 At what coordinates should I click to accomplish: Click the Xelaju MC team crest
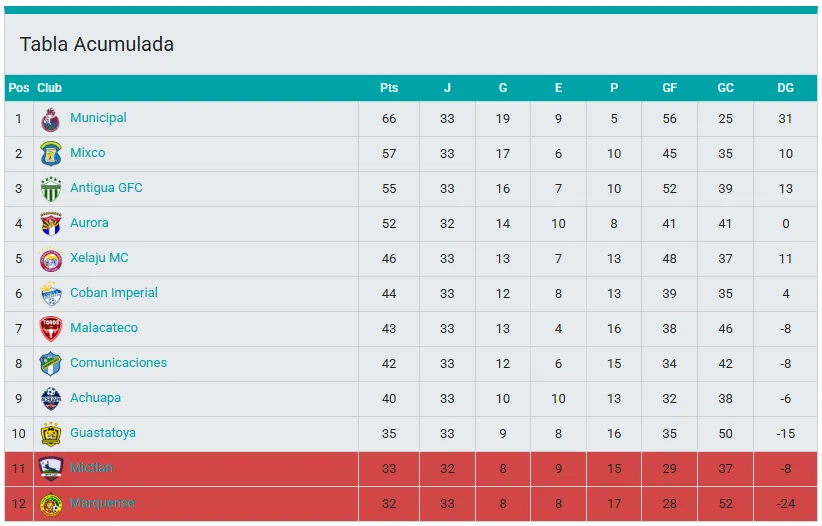coord(51,259)
